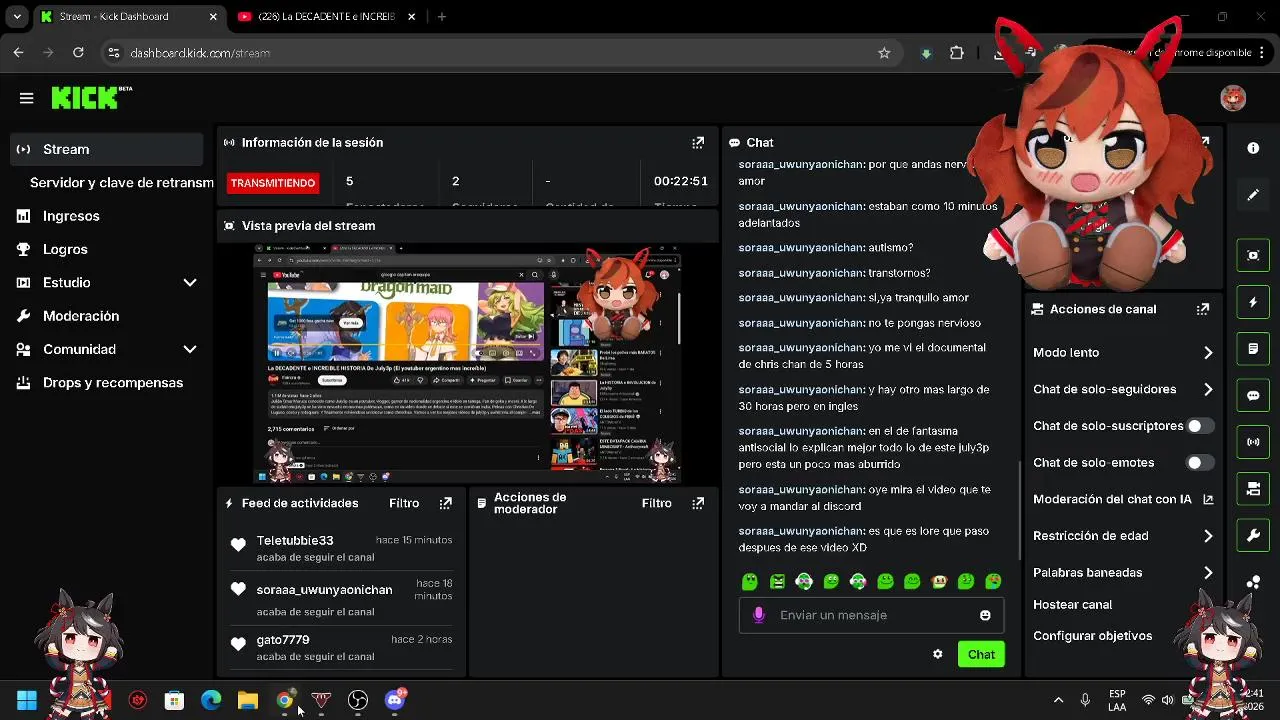The width and height of the screenshot is (1280, 720).
Task: Open File Explorer from the taskbar
Action: (x=248, y=701)
